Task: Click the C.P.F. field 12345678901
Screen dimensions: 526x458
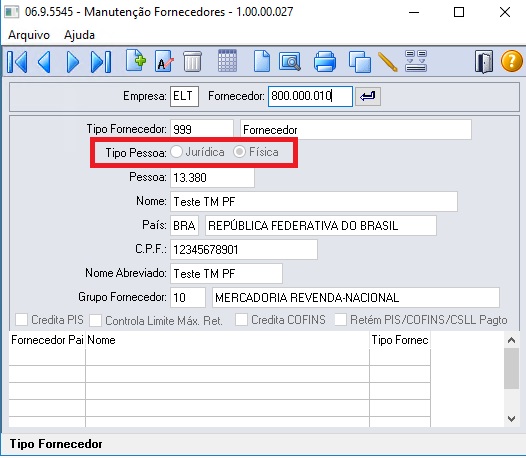Action: pyautogui.click(x=244, y=250)
